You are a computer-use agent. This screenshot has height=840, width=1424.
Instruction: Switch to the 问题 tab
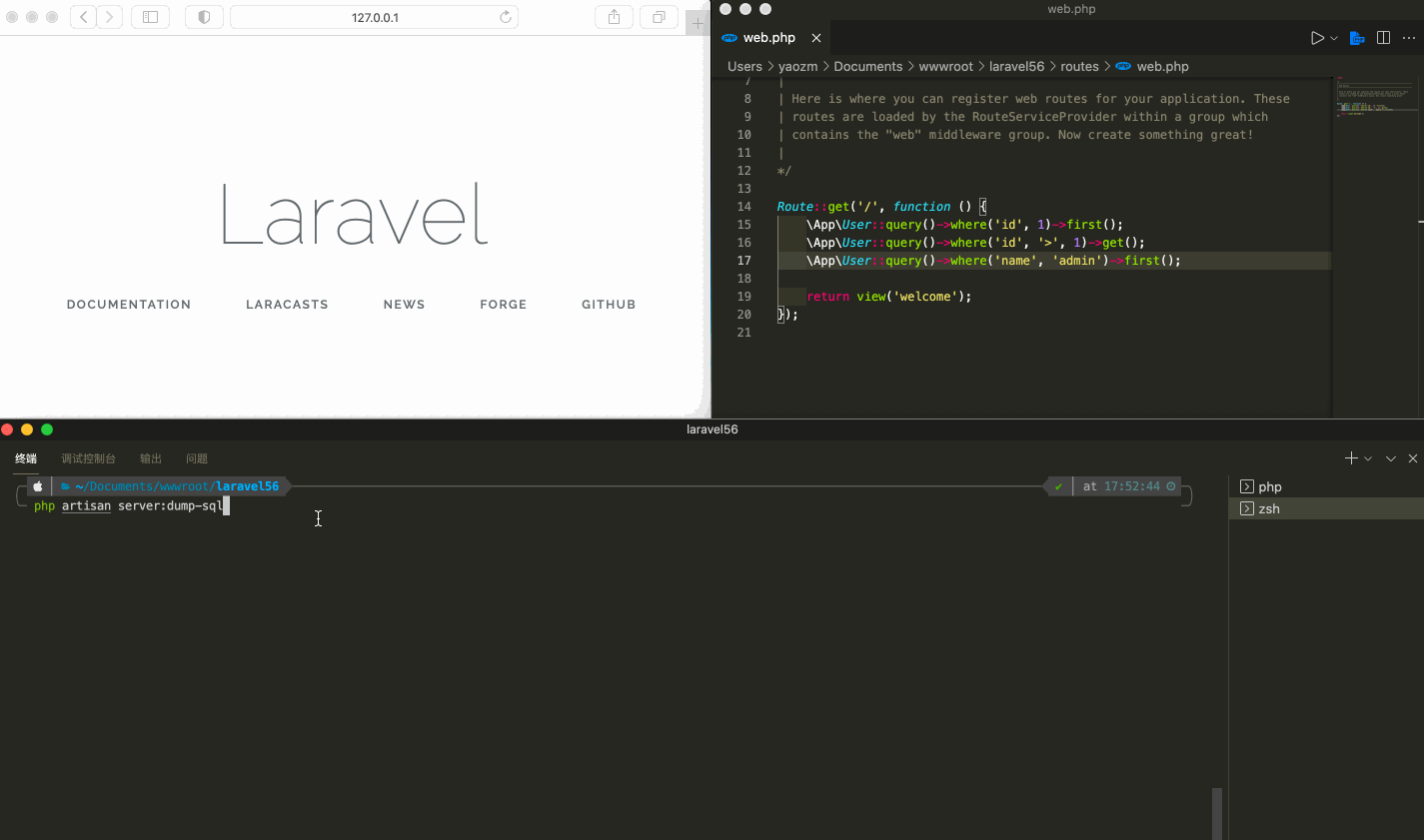point(197,458)
